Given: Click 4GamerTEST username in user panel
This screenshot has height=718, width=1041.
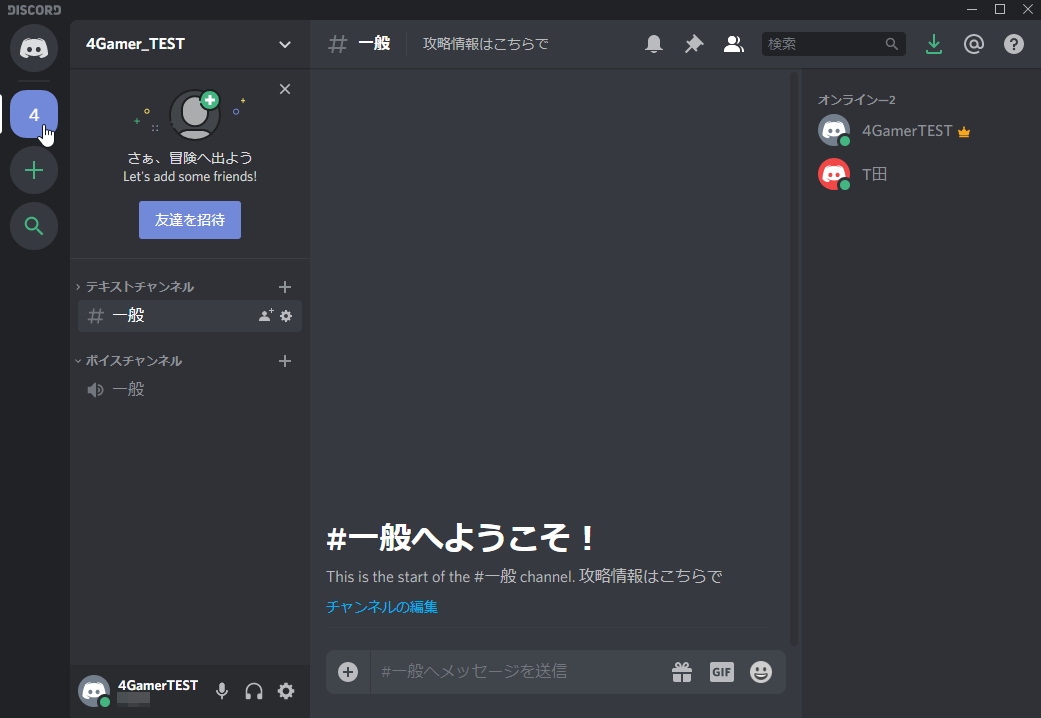Looking at the screenshot, I should tap(158, 685).
